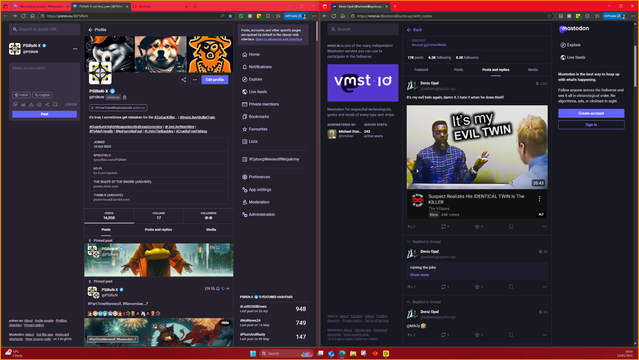
Task: Open Live feeds in left window navigation
Action: (254, 92)
